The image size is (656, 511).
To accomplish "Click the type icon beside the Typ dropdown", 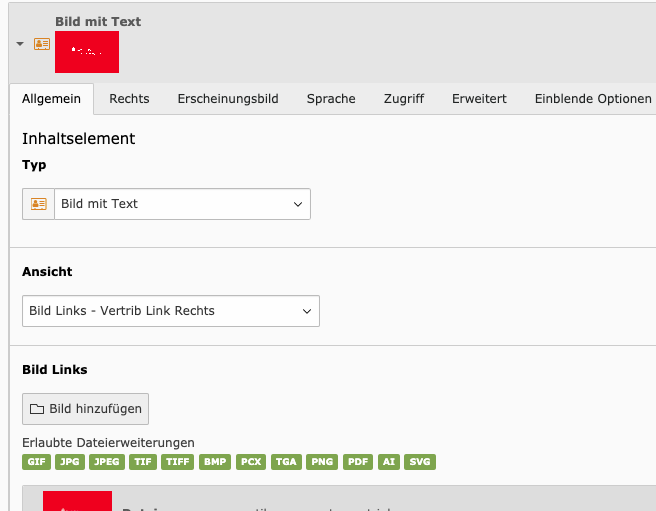I will click(x=38, y=204).
